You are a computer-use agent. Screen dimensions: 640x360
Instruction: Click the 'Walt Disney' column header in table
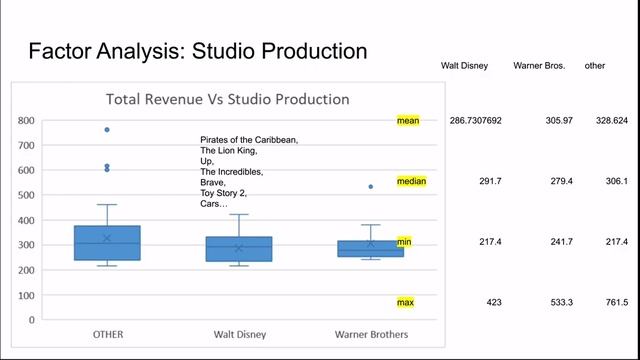tap(464, 66)
